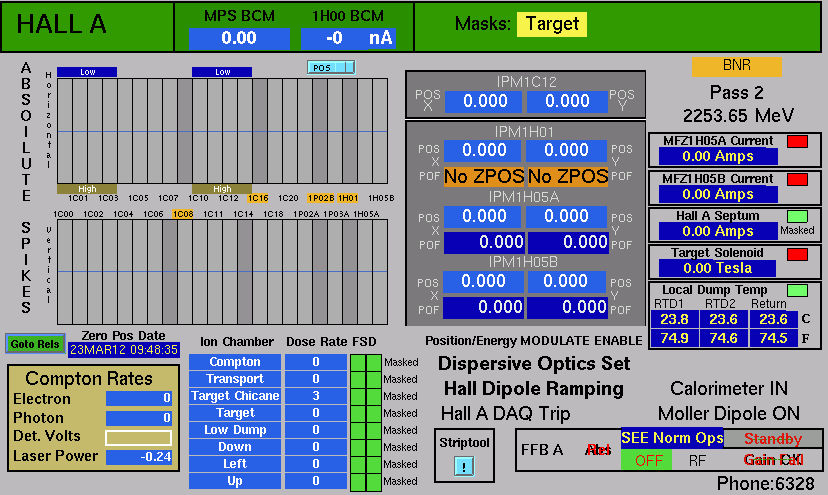Click the HALL A title
This screenshot has height=495, width=828.
61,24
